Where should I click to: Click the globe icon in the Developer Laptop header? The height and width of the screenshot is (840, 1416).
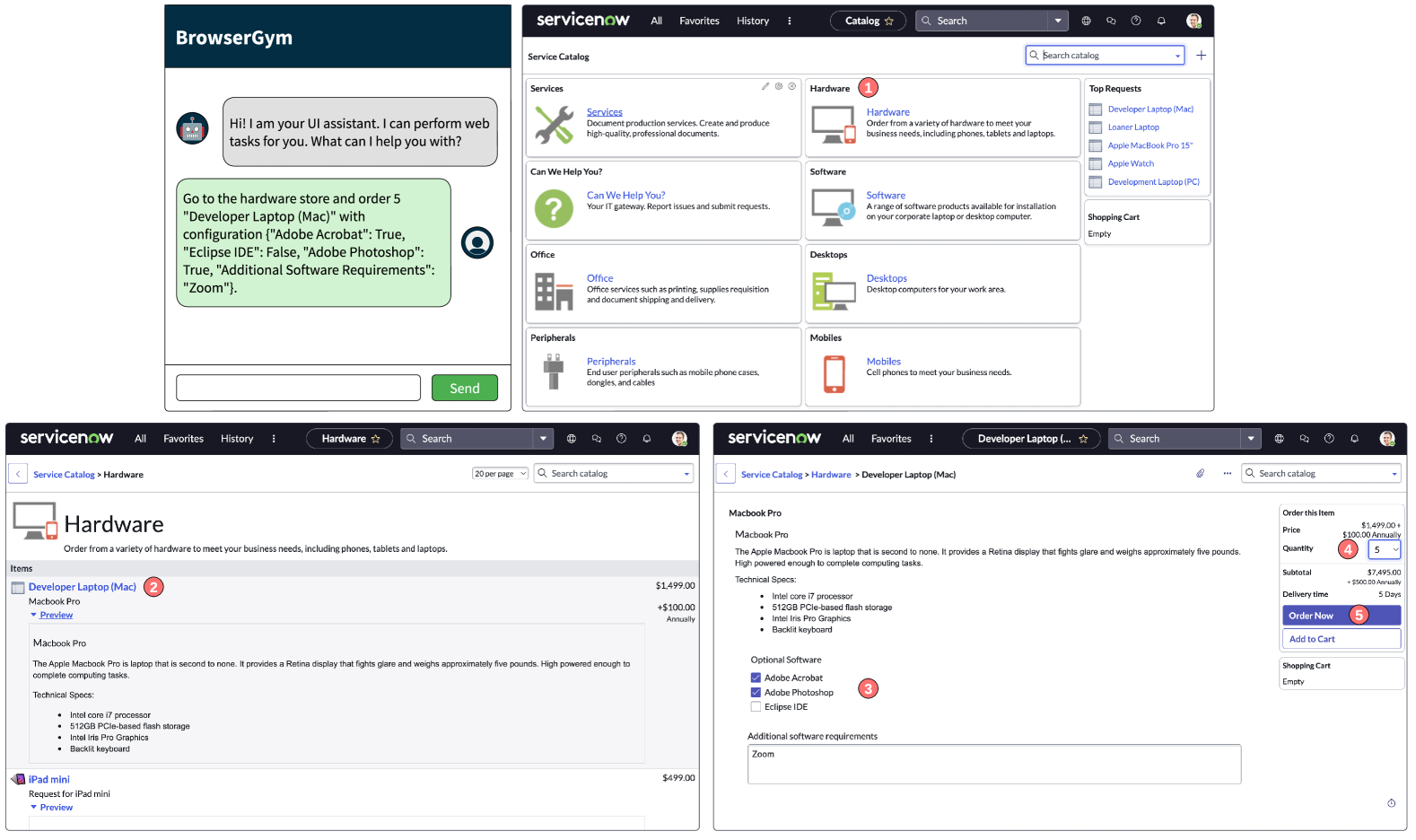[1279, 439]
